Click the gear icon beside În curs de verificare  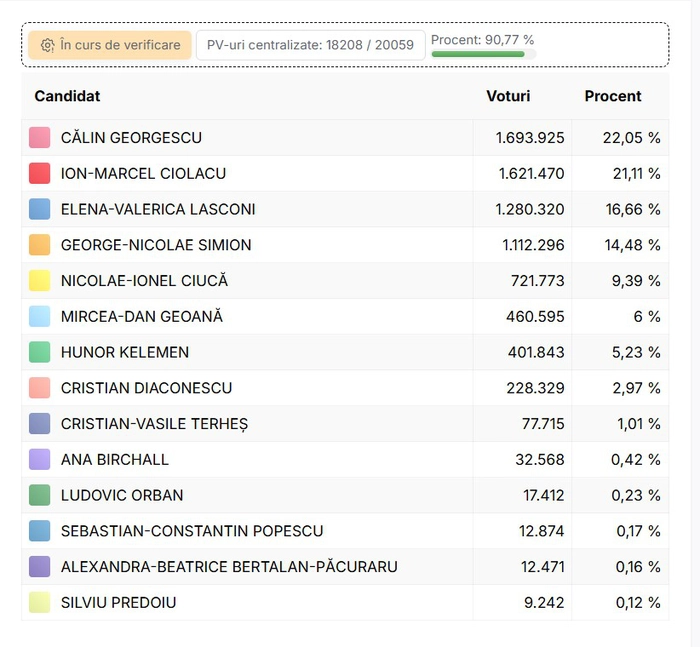[47, 45]
